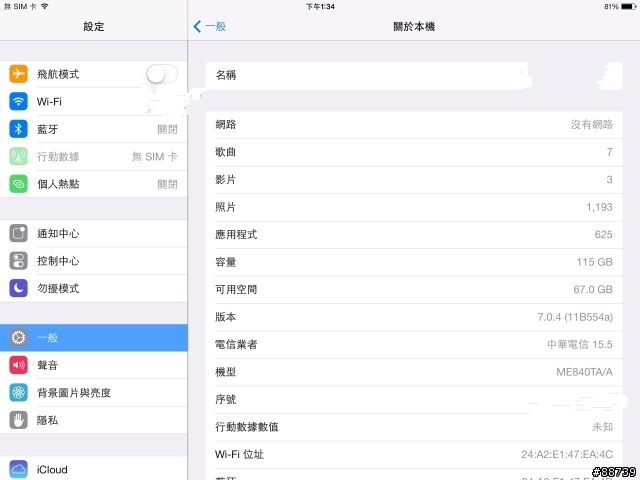This screenshot has height=480, width=640.
Task: Tap the 影片 videos row
Action: (414, 180)
